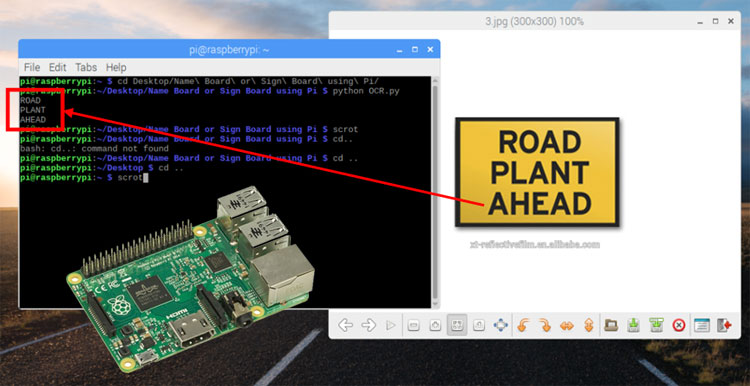This screenshot has height=386, width=750.
Task: Open the Tabs menu in the terminal
Action: [x=86, y=67]
